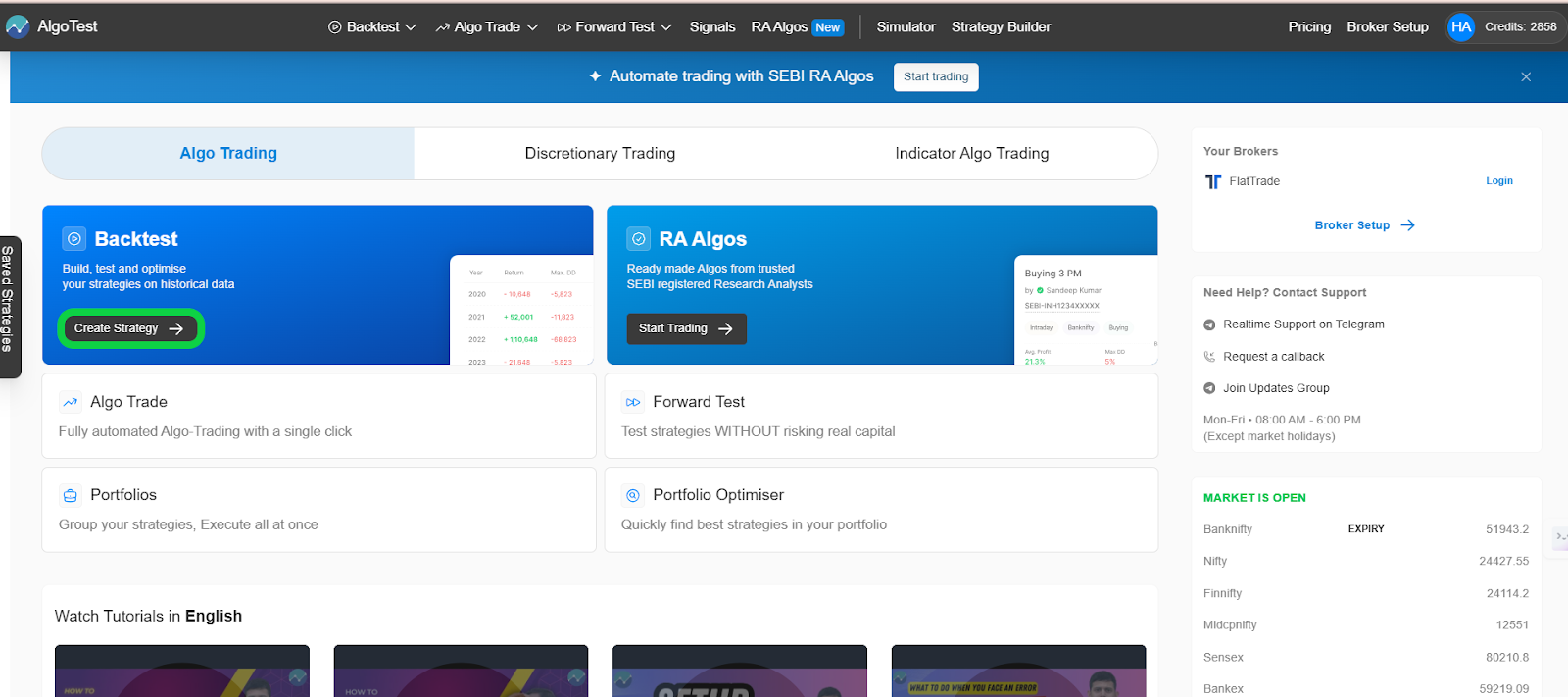Screen dimensions: 1568x697
Task: Open the Signals menu item
Action: pyautogui.click(x=712, y=27)
